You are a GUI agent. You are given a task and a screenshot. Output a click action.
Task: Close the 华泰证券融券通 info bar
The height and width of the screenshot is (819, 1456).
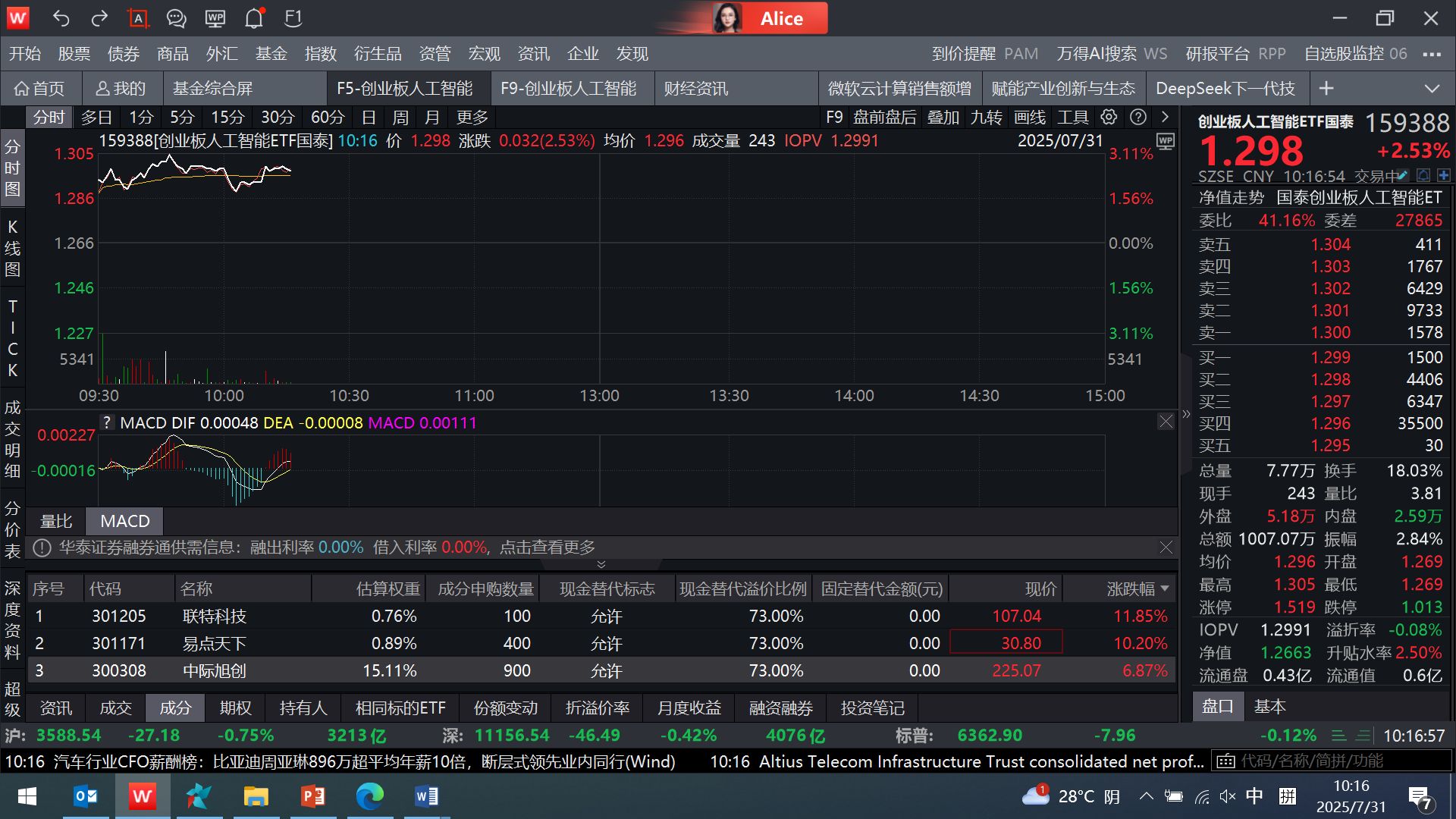[1166, 547]
